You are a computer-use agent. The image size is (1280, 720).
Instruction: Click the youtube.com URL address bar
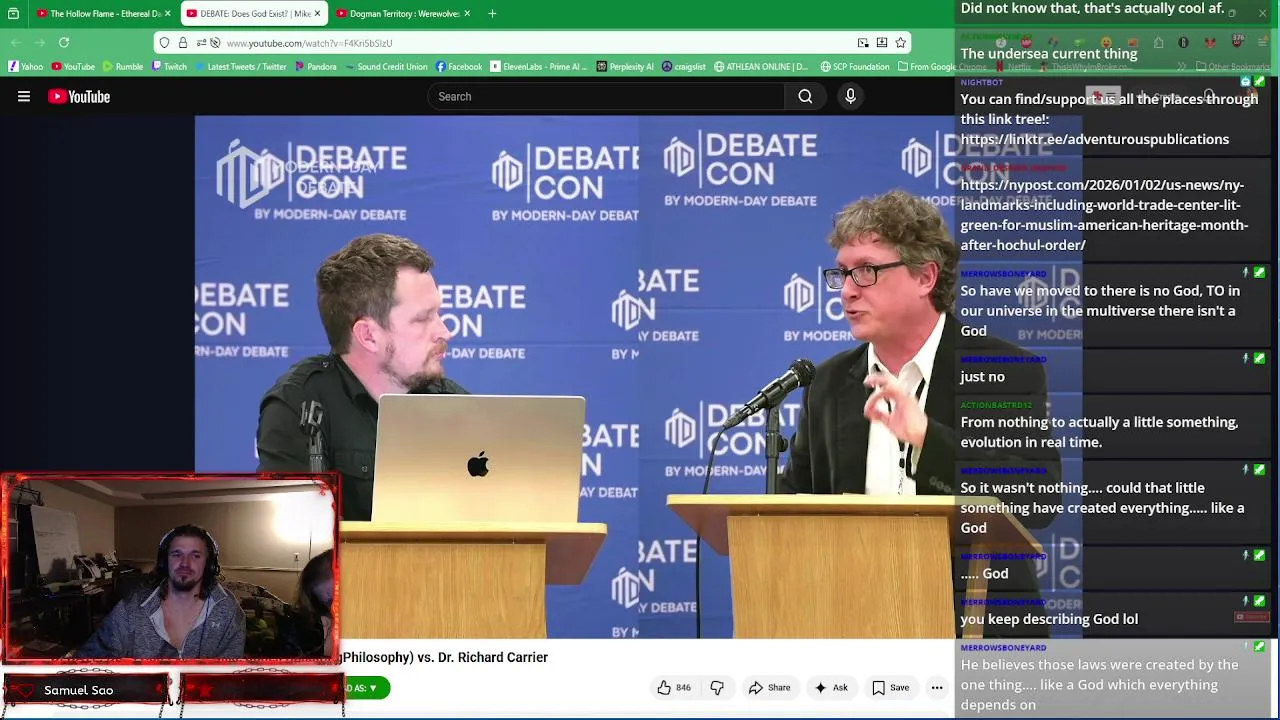click(x=535, y=43)
